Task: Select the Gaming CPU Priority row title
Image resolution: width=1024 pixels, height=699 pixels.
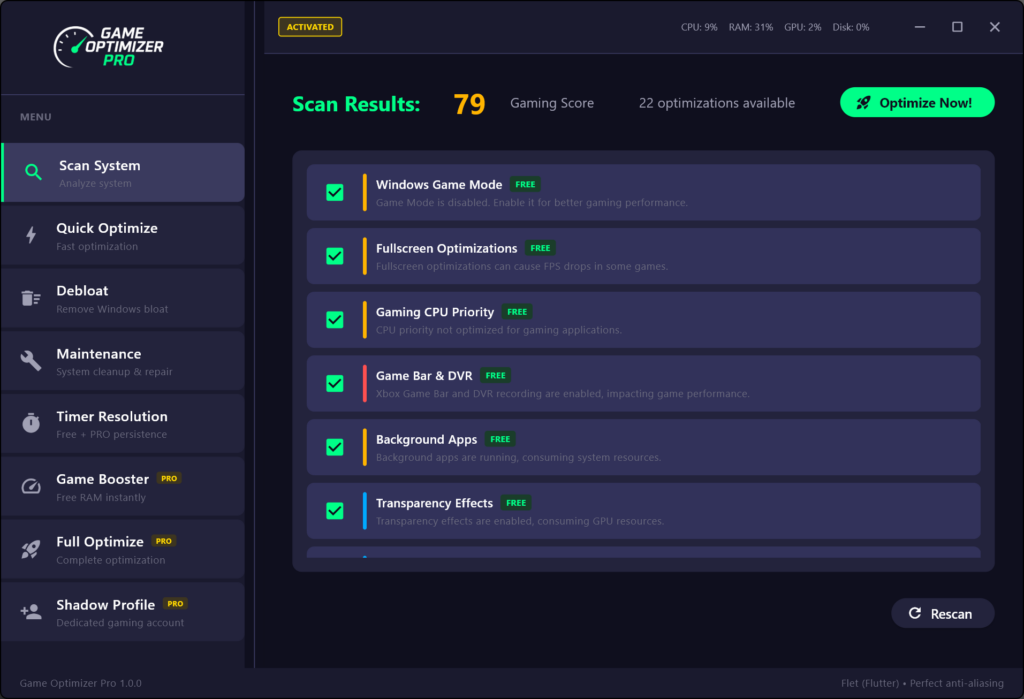Action: (x=435, y=312)
